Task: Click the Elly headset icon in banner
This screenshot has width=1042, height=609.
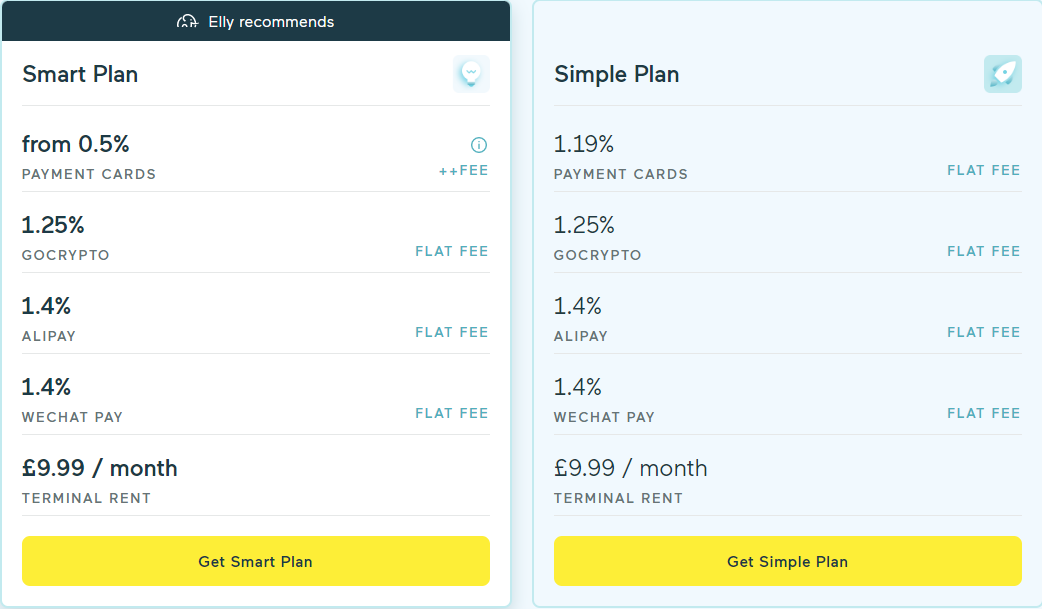Action: click(188, 21)
